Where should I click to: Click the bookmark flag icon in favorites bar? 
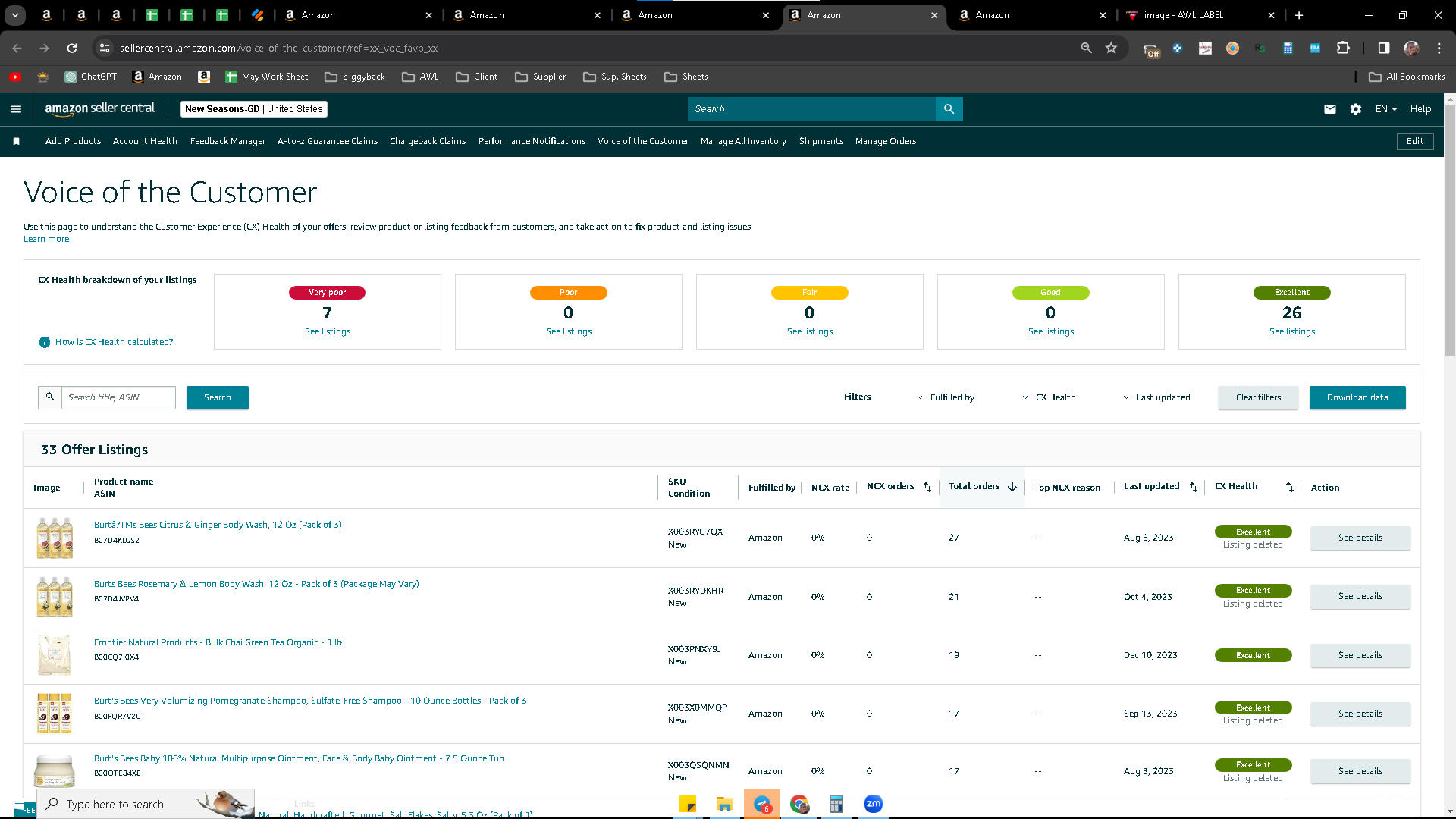(17, 141)
